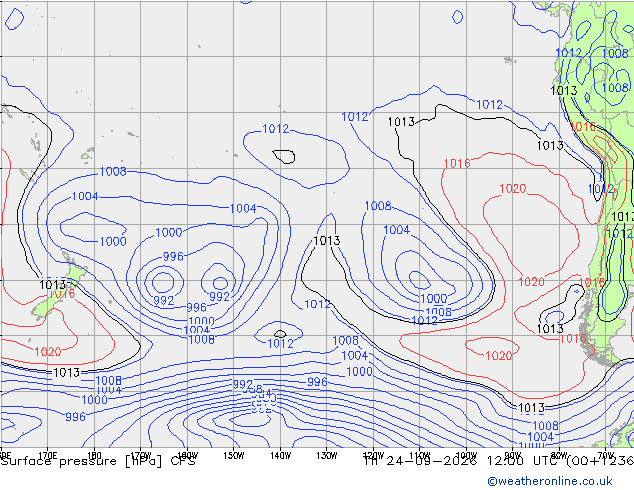The height and width of the screenshot is (490, 634).
Task: Open the weatheronline.co.uk copyright link
Action: coord(549,481)
